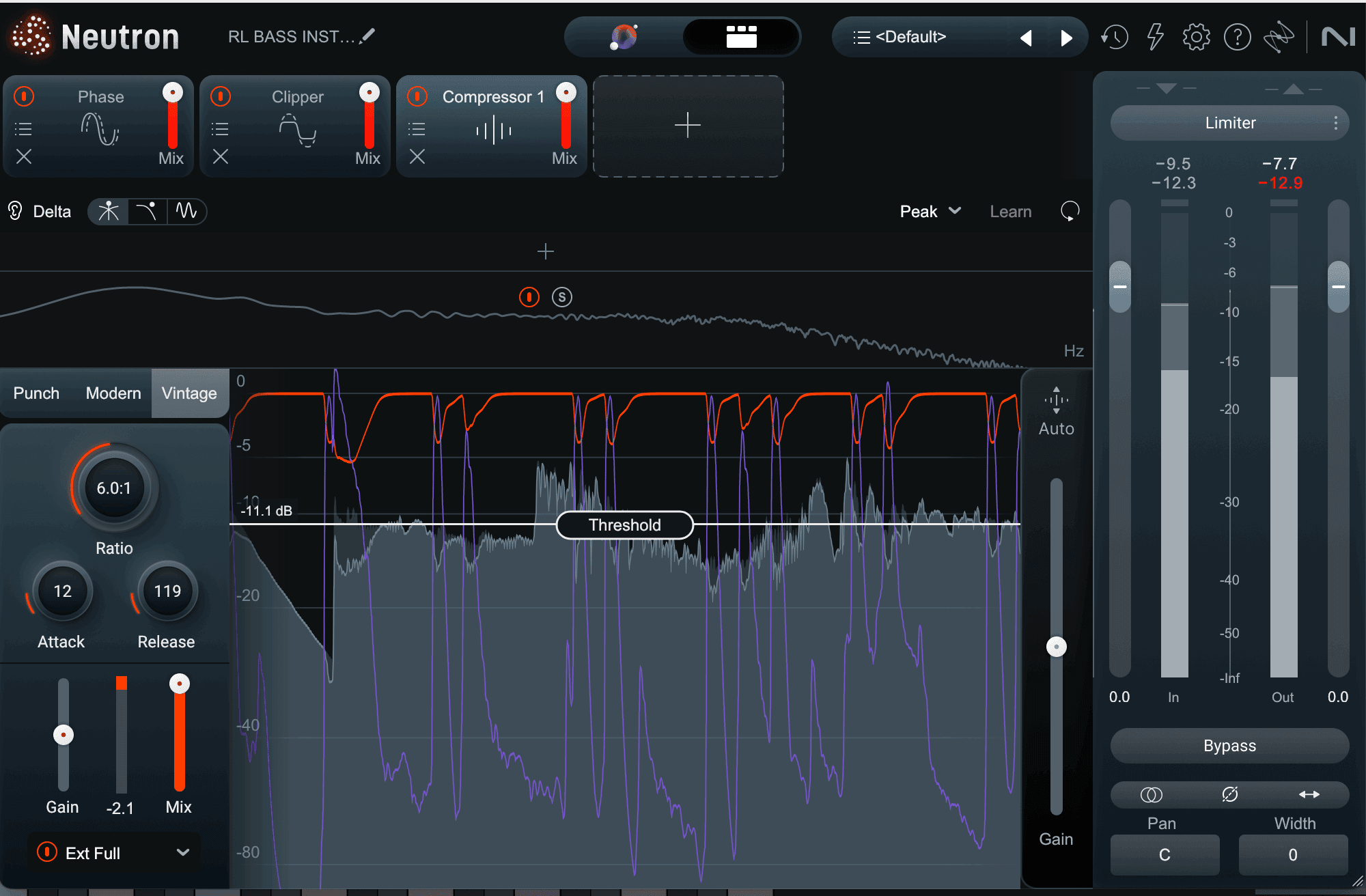Click the input gain fader handle
Viewport: 1366px width, 896px height.
[1120, 287]
